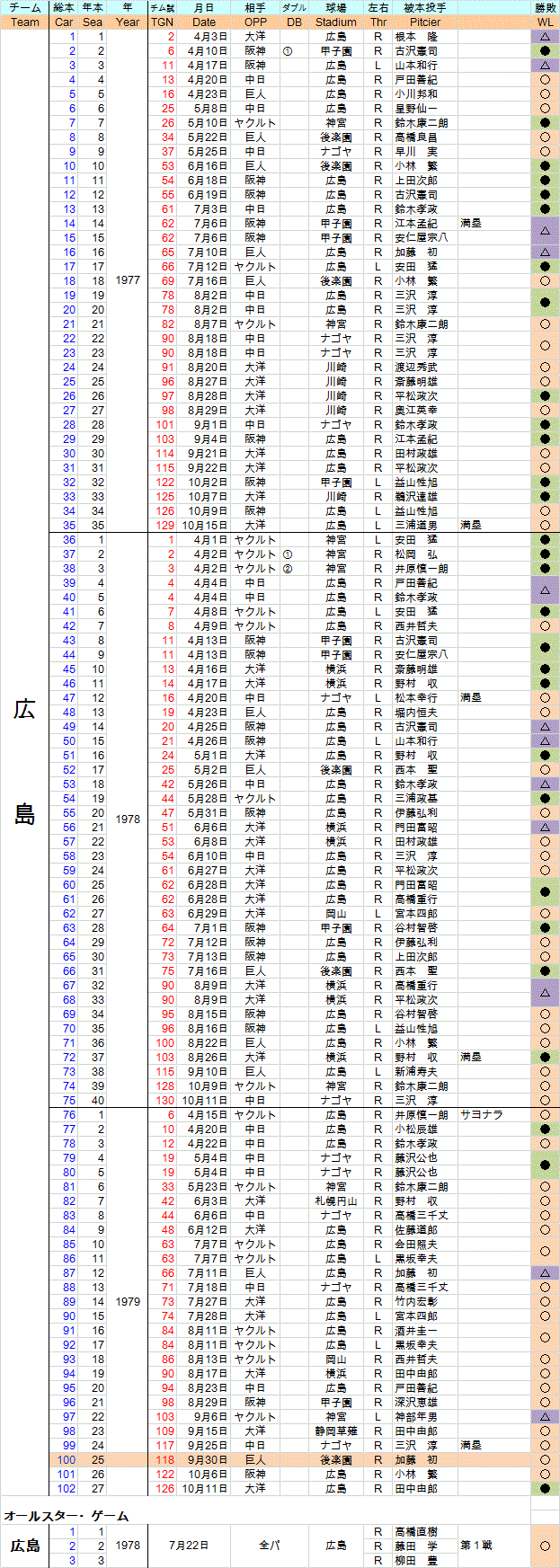Image resolution: width=560 pixels, height=1568 pixels.
Task: Select pitcher name '新浦寿夫'
Action: [x=416, y=1072]
